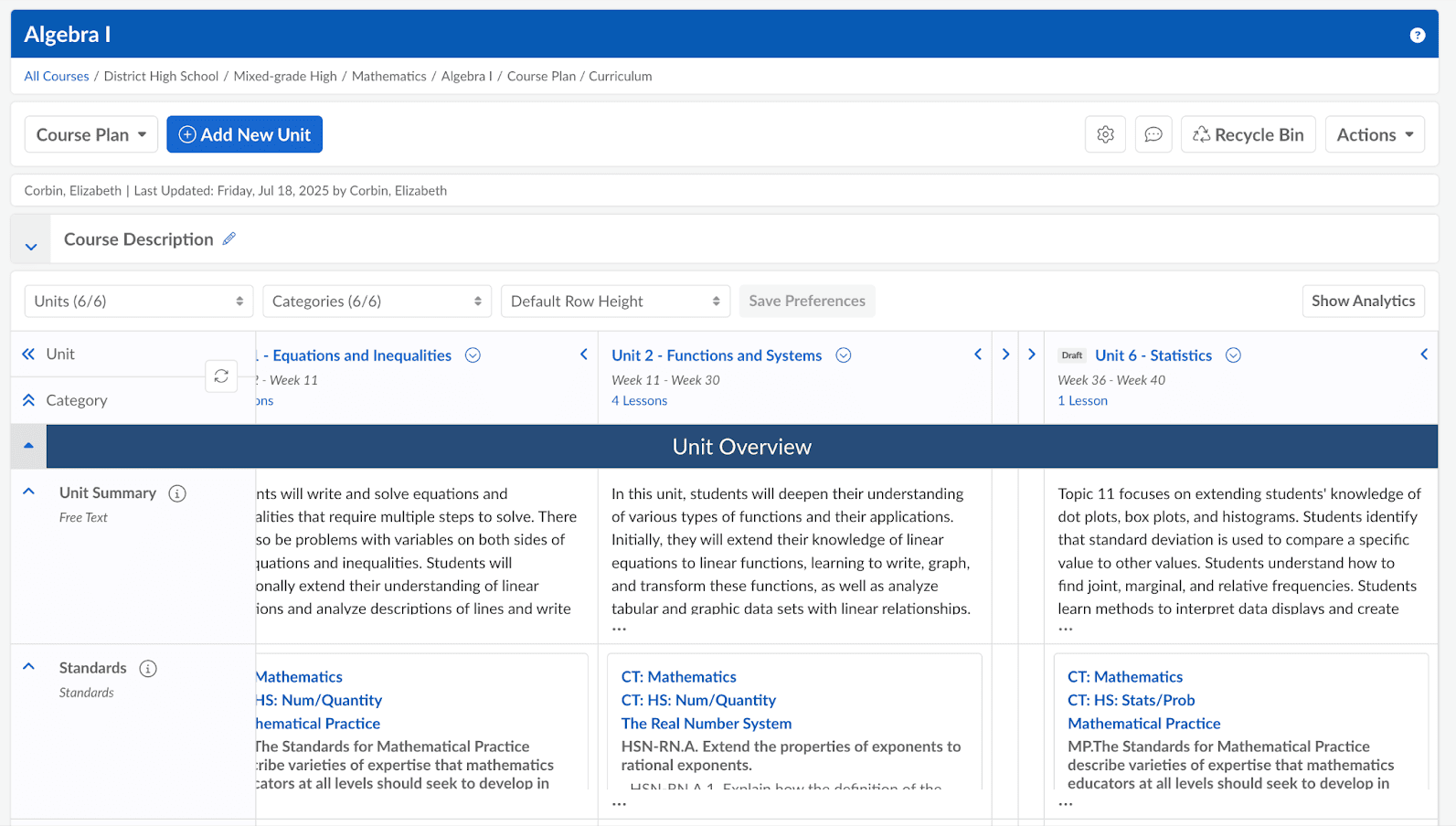The height and width of the screenshot is (826, 1456).
Task: Open Default Row Height dropdown
Action: click(x=615, y=302)
